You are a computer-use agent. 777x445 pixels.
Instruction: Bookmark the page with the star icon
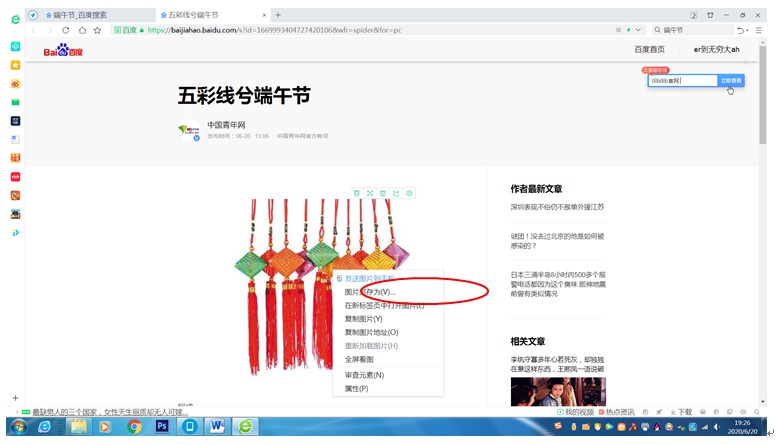tap(96, 30)
